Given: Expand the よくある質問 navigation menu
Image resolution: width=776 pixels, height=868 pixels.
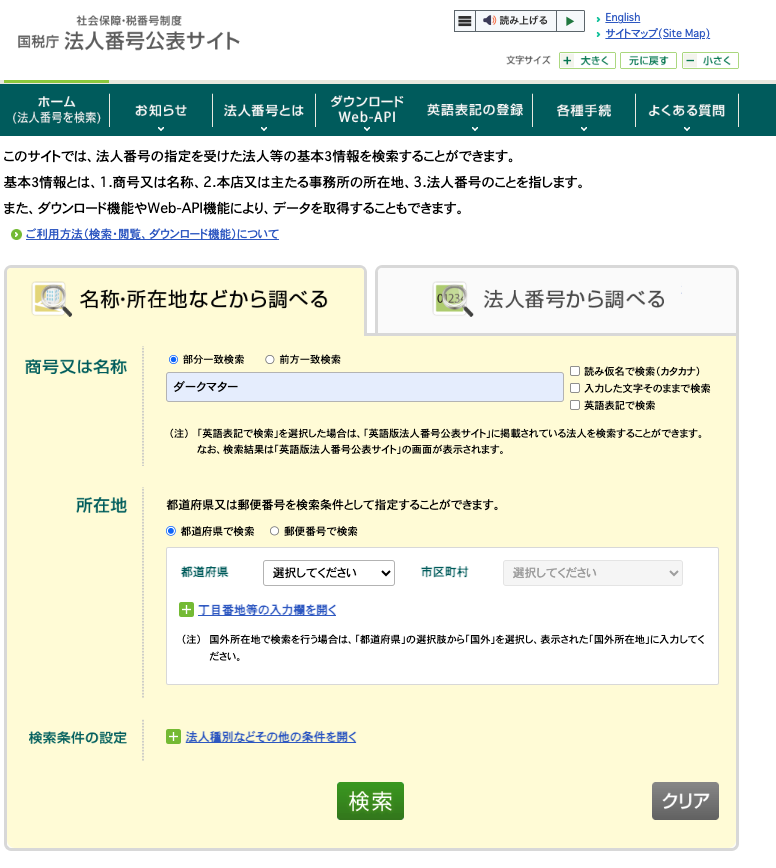Looking at the screenshot, I should click(686, 112).
